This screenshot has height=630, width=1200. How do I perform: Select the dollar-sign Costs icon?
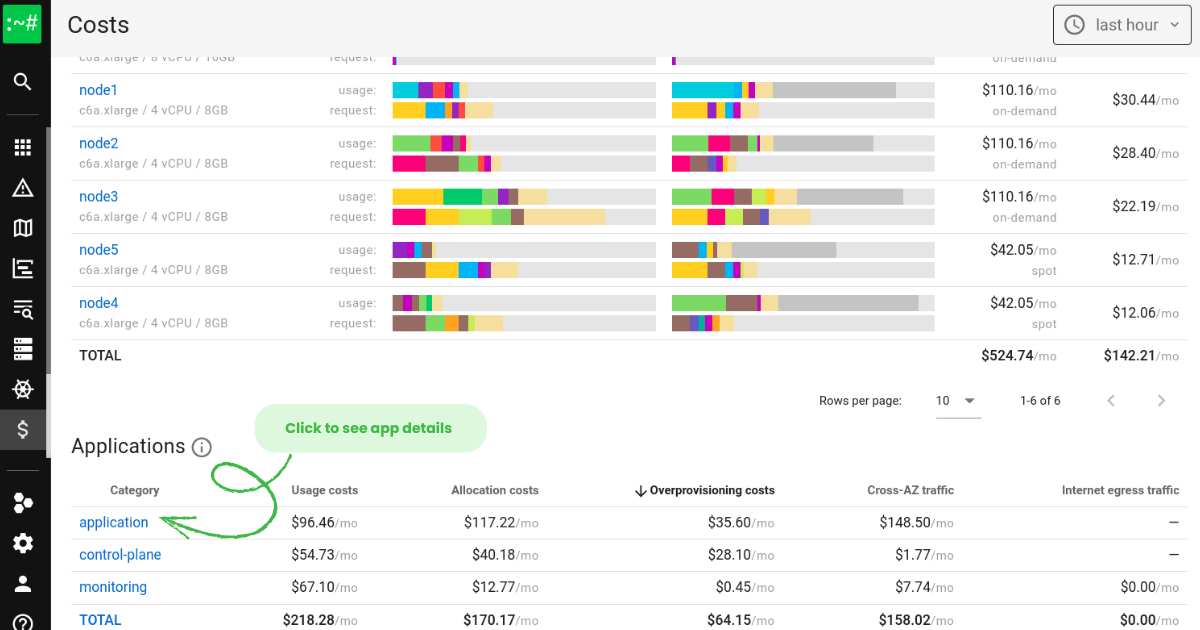(x=23, y=431)
